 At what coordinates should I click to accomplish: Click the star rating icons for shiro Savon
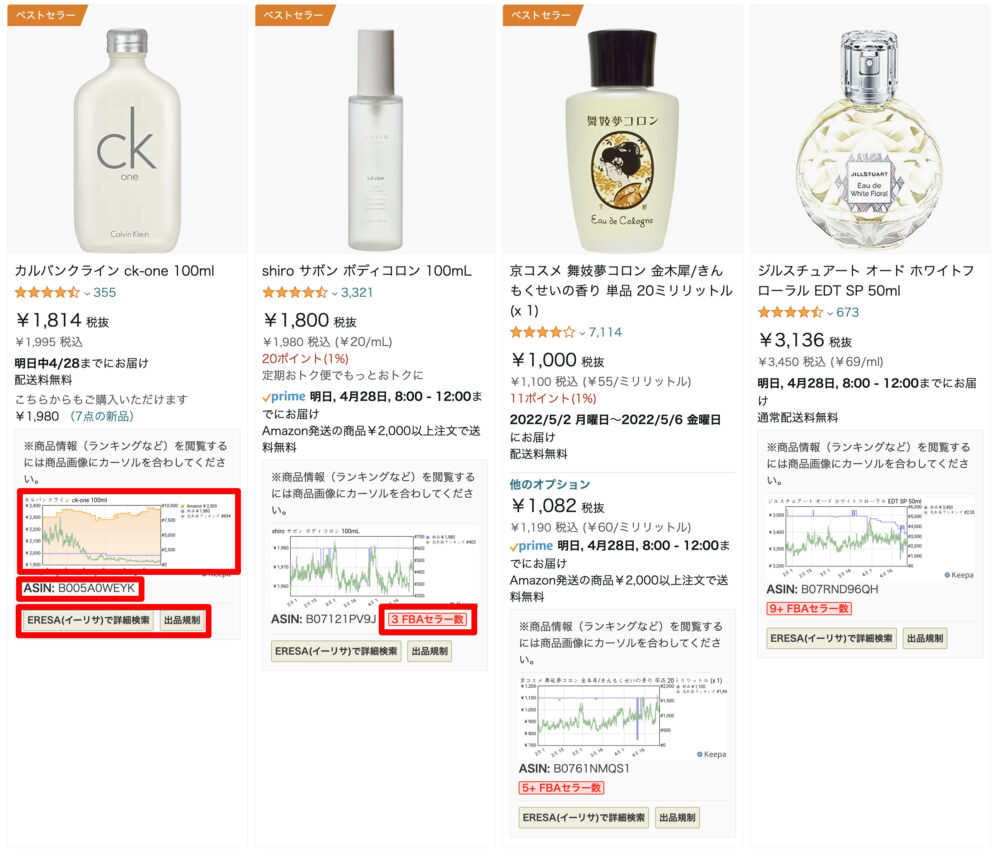click(x=295, y=293)
